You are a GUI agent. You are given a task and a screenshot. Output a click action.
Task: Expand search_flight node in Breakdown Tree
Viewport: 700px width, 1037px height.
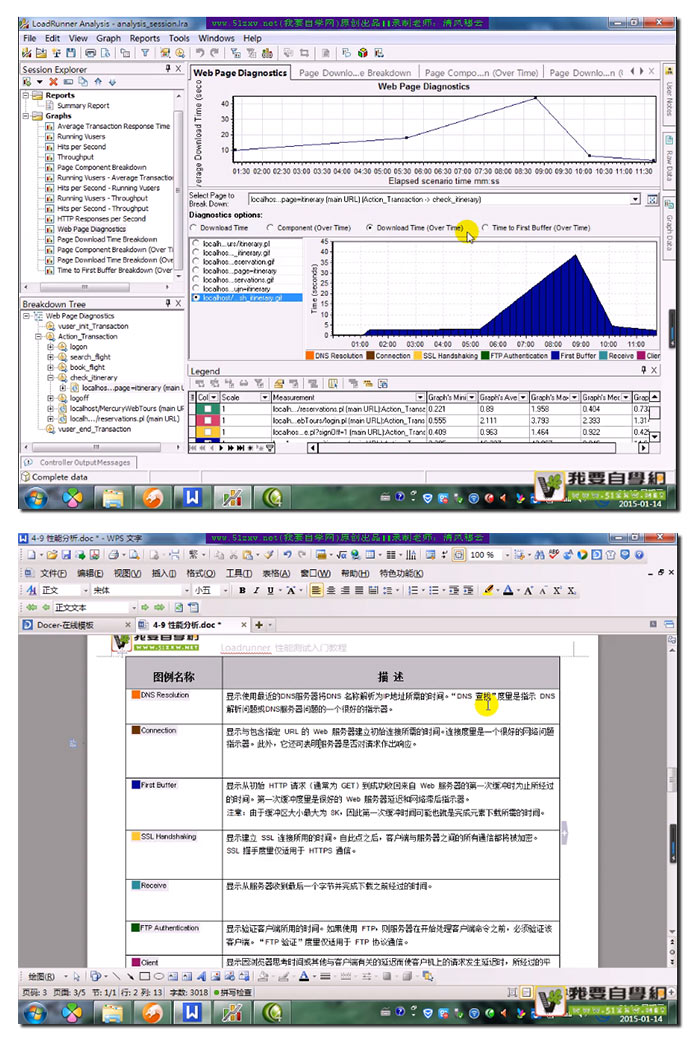(50, 357)
